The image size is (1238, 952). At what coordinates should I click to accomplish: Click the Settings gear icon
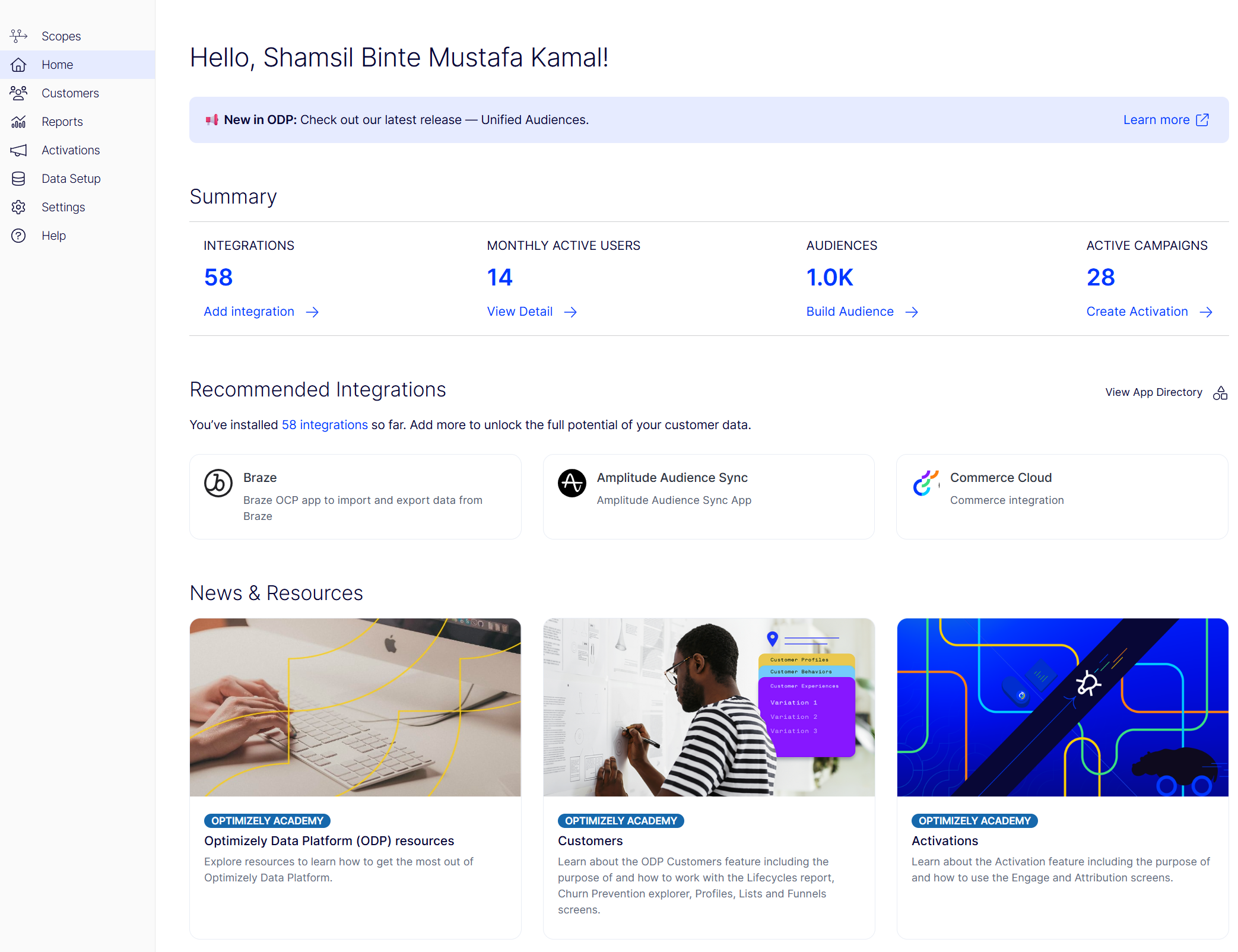18,207
